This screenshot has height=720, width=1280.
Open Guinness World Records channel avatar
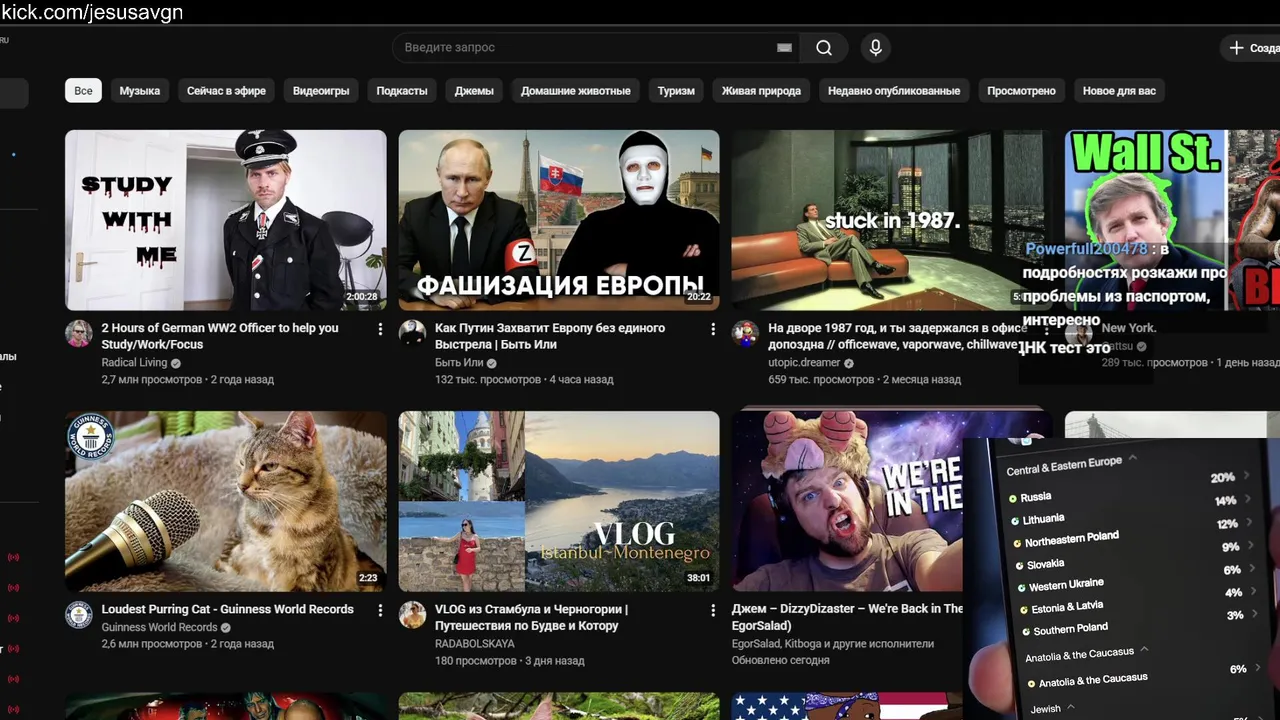pyautogui.click(x=79, y=615)
